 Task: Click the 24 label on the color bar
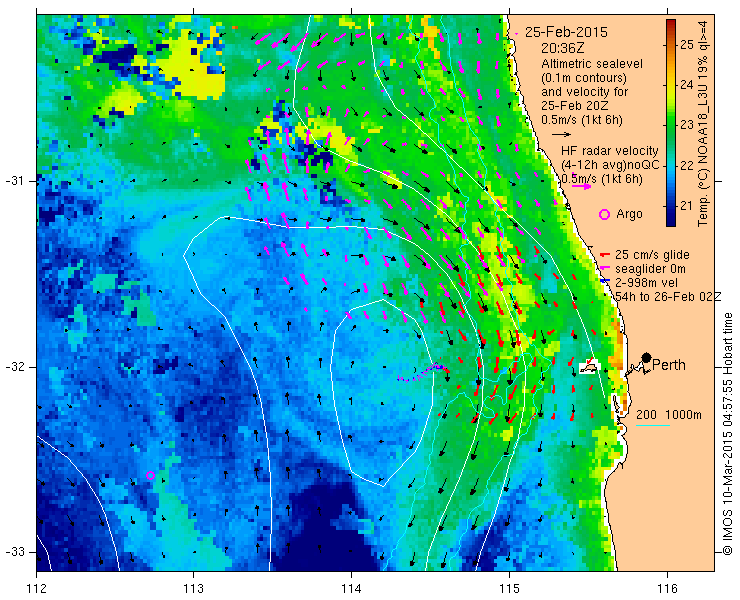[x=687, y=85]
